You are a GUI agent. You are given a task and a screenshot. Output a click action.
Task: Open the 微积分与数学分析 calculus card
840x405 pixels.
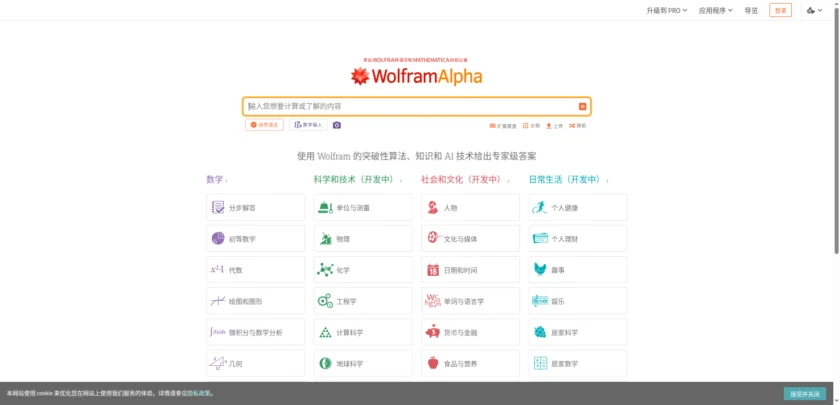(x=256, y=332)
